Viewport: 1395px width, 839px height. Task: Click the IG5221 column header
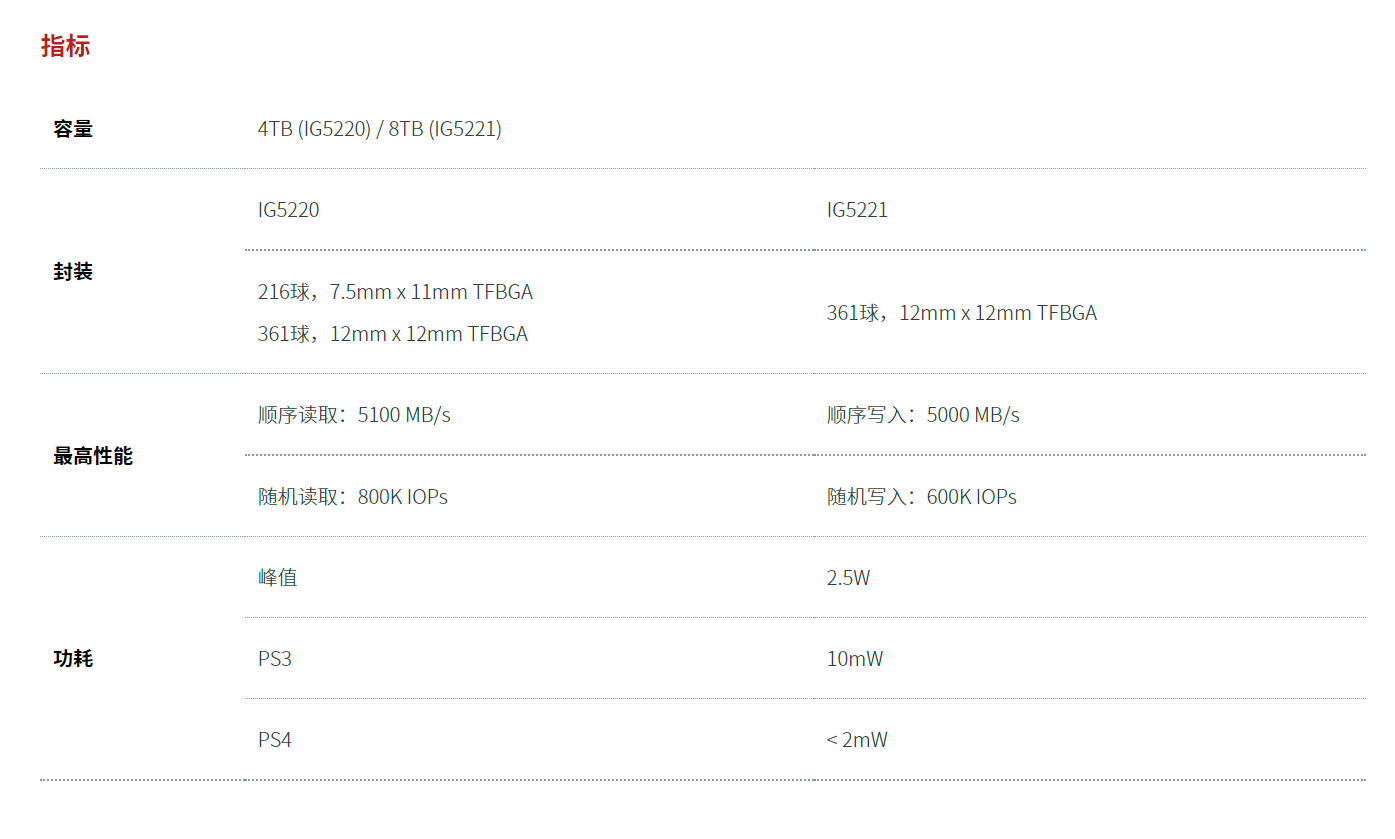857,210
